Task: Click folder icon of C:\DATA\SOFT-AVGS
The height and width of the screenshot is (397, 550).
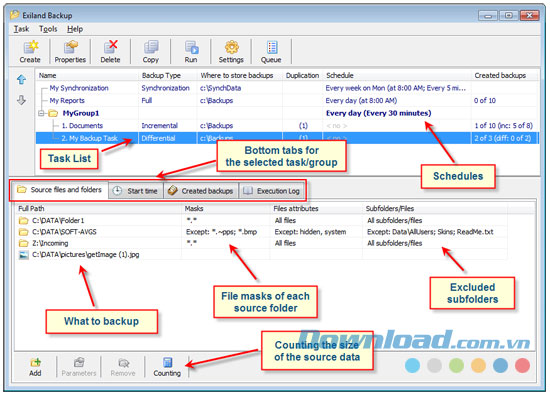Action: (24, 232)
